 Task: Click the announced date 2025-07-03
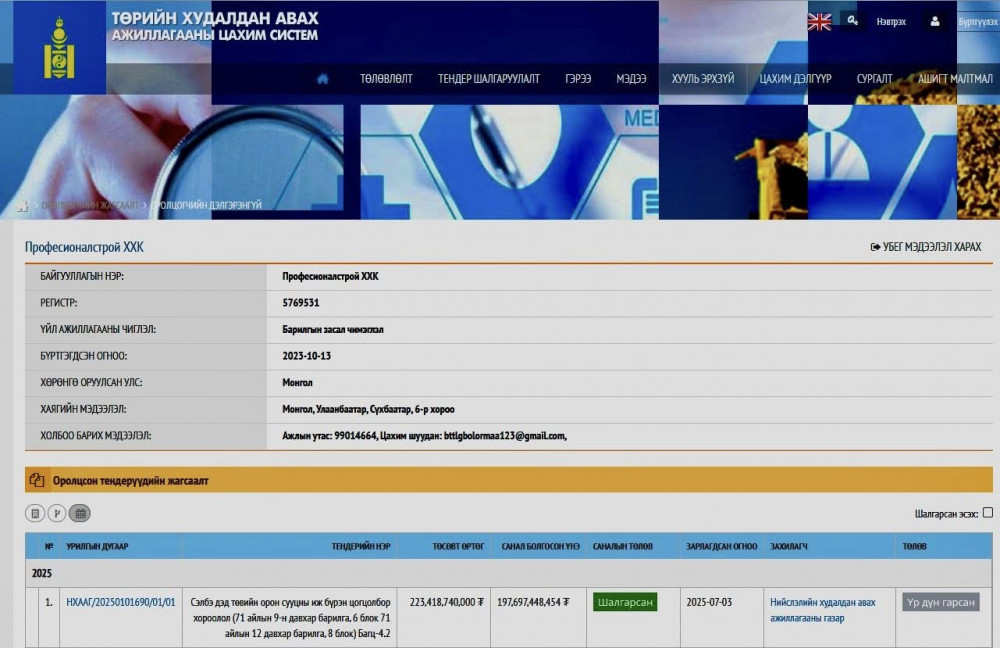709,602
